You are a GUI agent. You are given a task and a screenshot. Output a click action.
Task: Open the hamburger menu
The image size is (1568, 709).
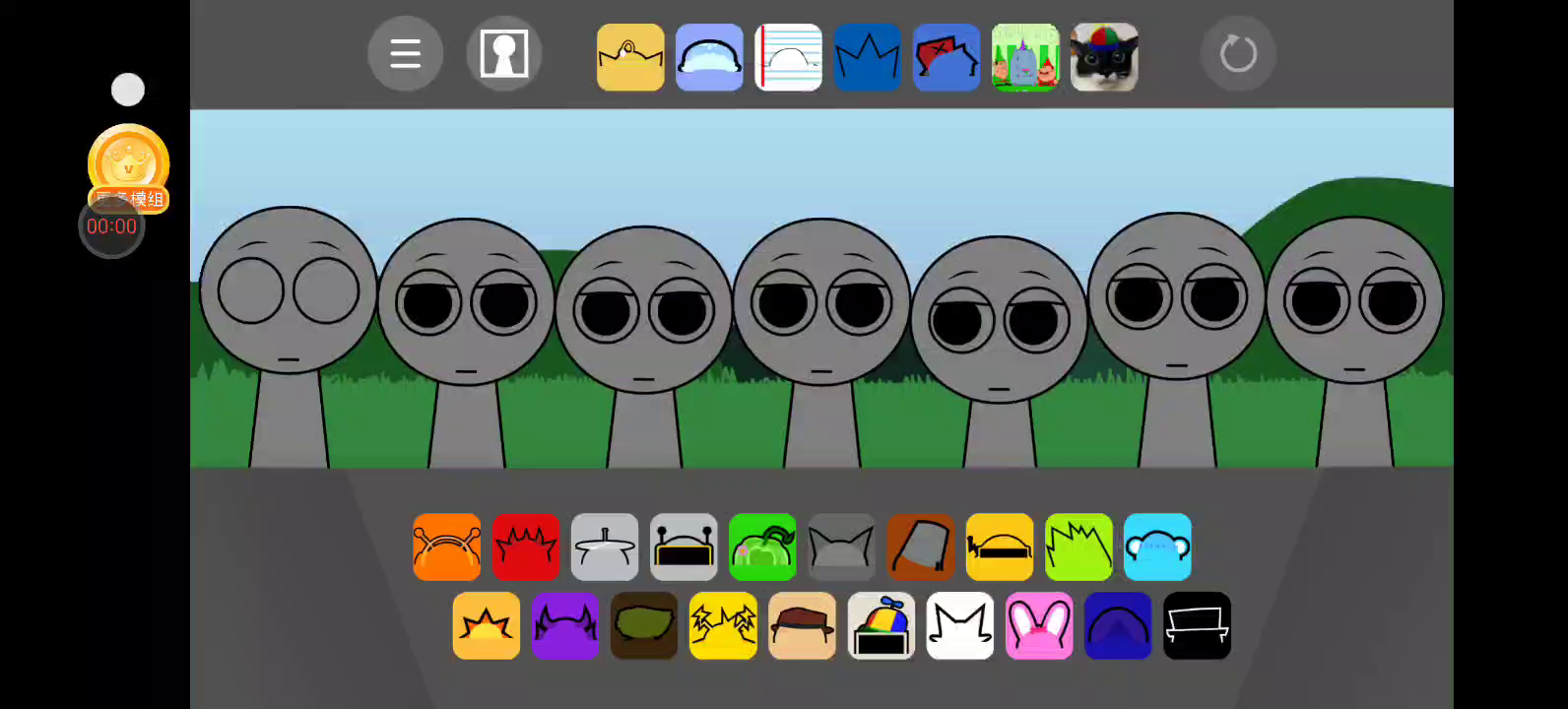tap(405, 54)
